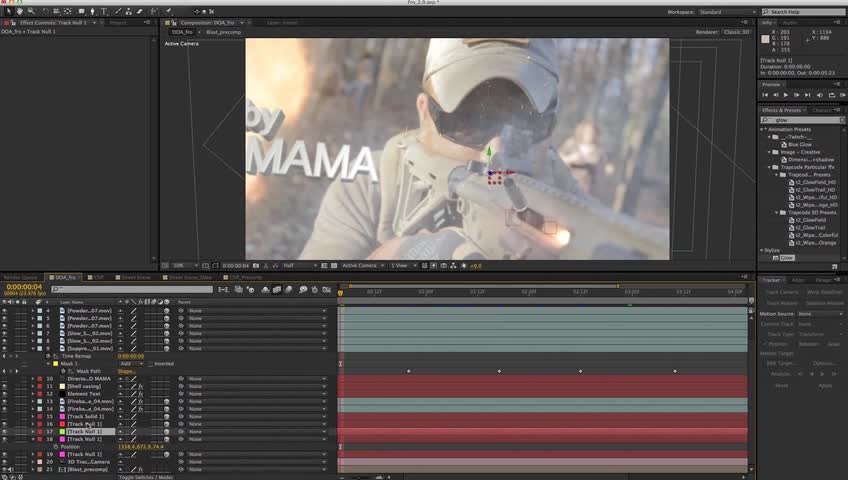Viewport: 848px width, 480px height.
Task: Open the viewer resolution dropdown showing Half
Action: [300, 265]
